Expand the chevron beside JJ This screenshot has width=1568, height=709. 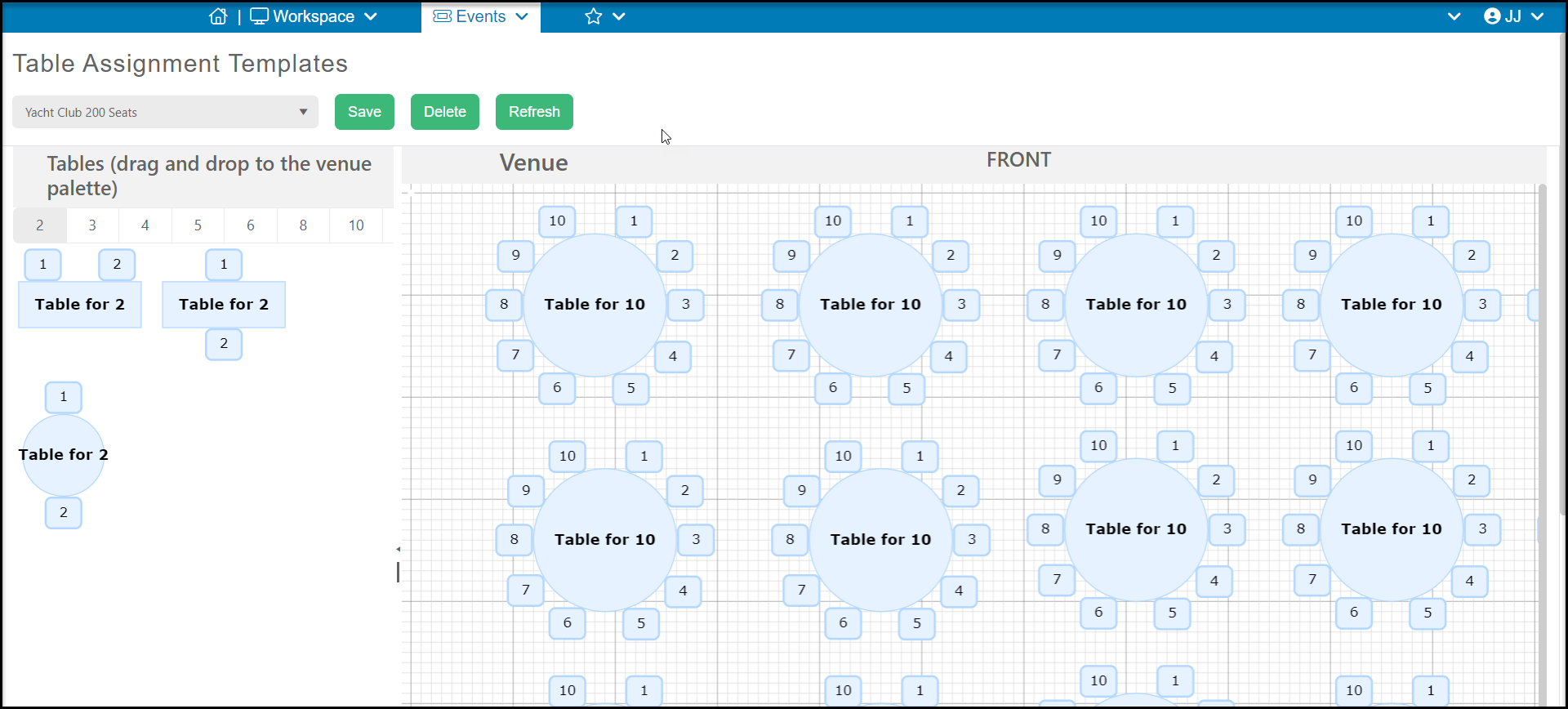(x=1538, y=16)
